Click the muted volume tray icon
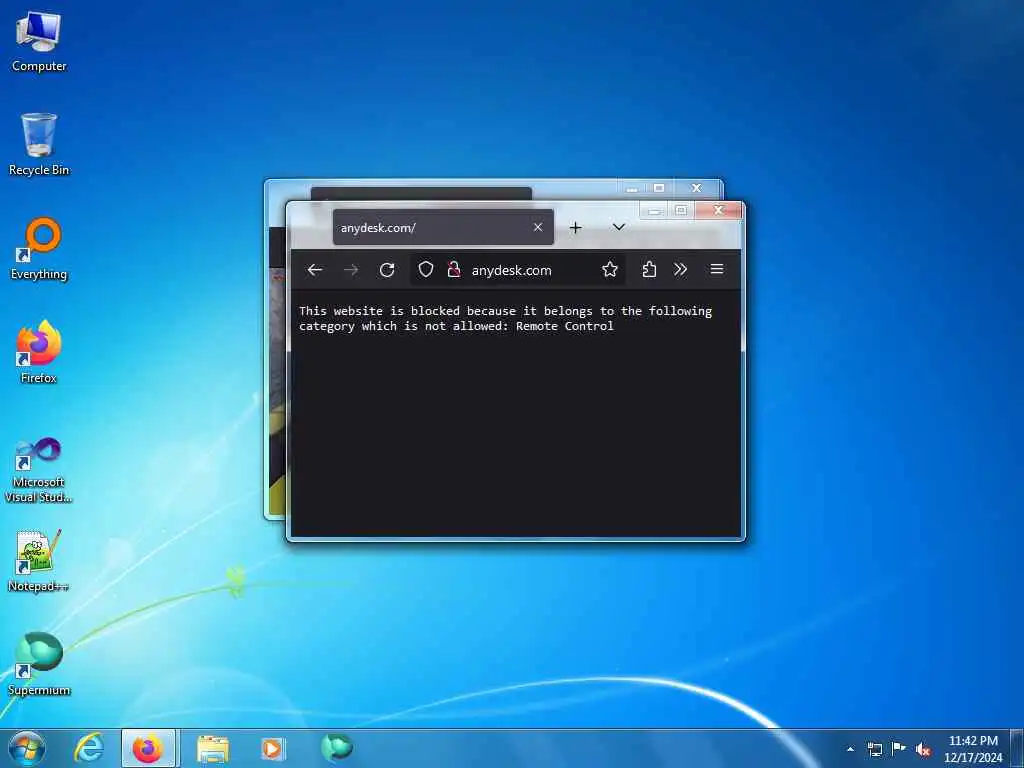The width and height of the screenshot is (1024, 768). click(x=923, y=749)
